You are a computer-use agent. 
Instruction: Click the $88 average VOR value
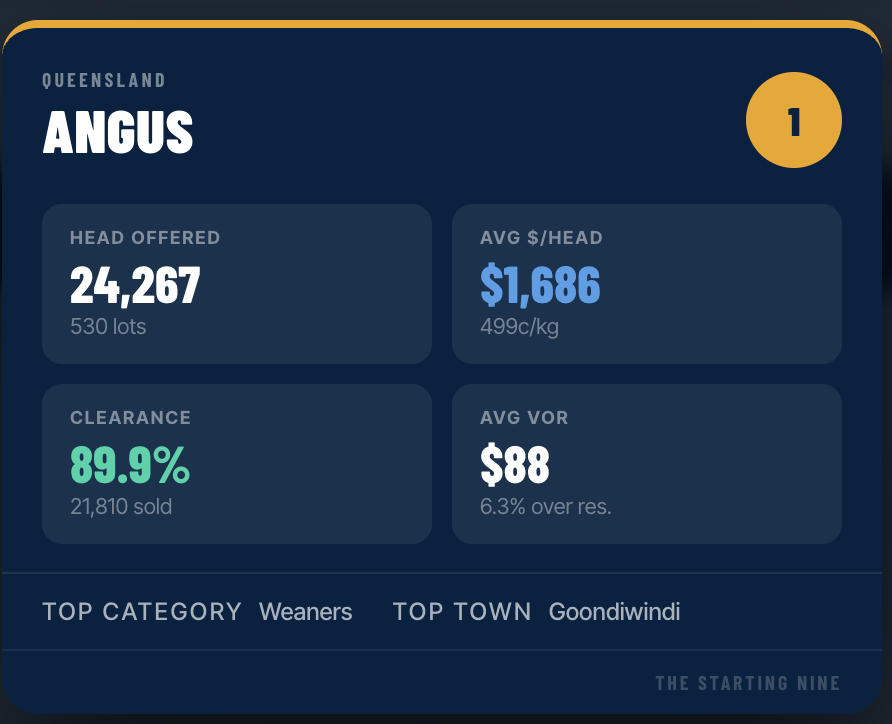pos(515,465)
